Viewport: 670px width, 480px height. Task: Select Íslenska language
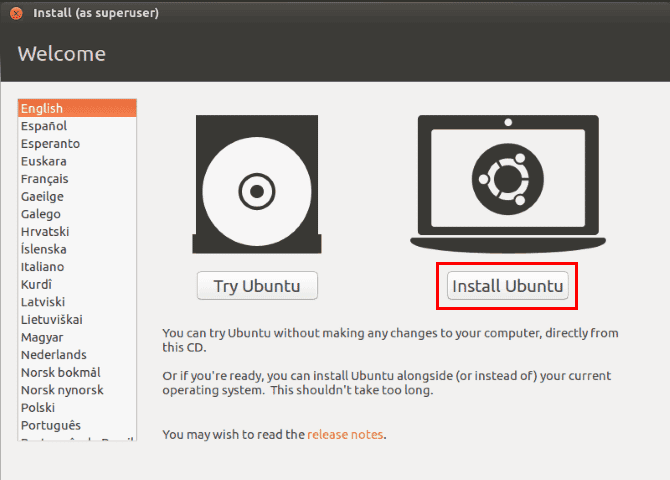(77, 249)
